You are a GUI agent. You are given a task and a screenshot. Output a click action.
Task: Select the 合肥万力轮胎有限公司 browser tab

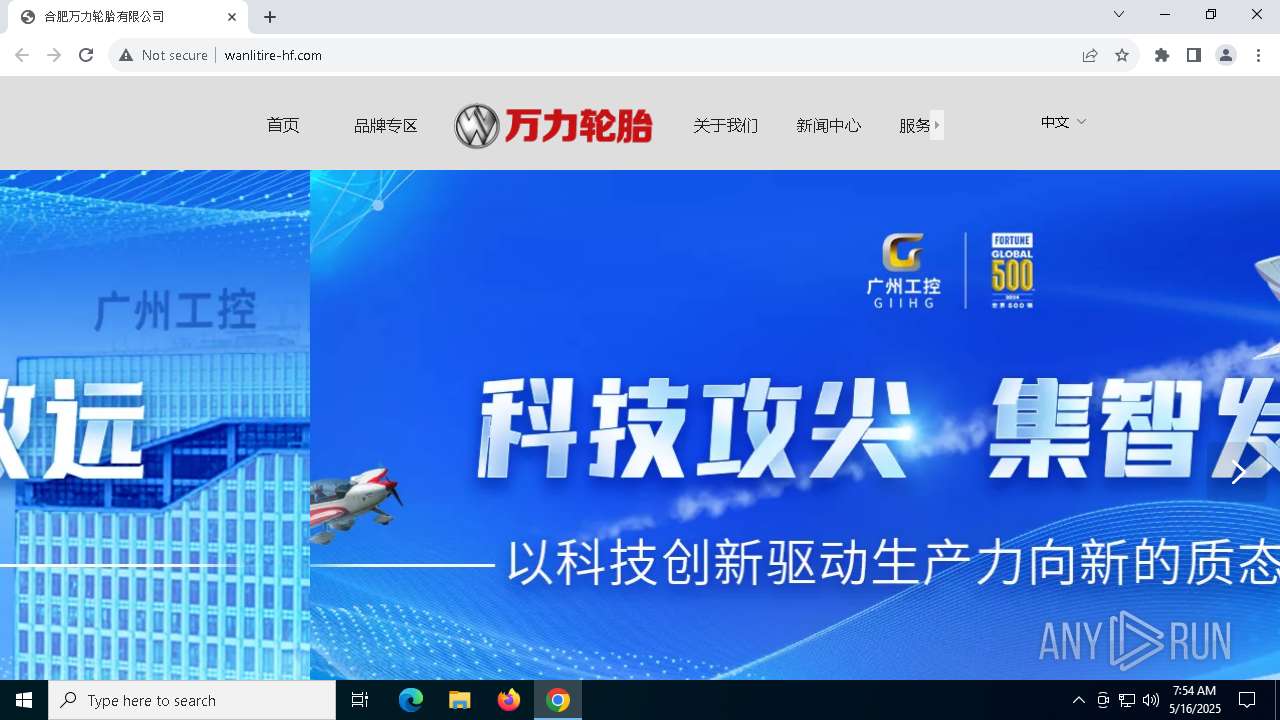click(127, 17)
